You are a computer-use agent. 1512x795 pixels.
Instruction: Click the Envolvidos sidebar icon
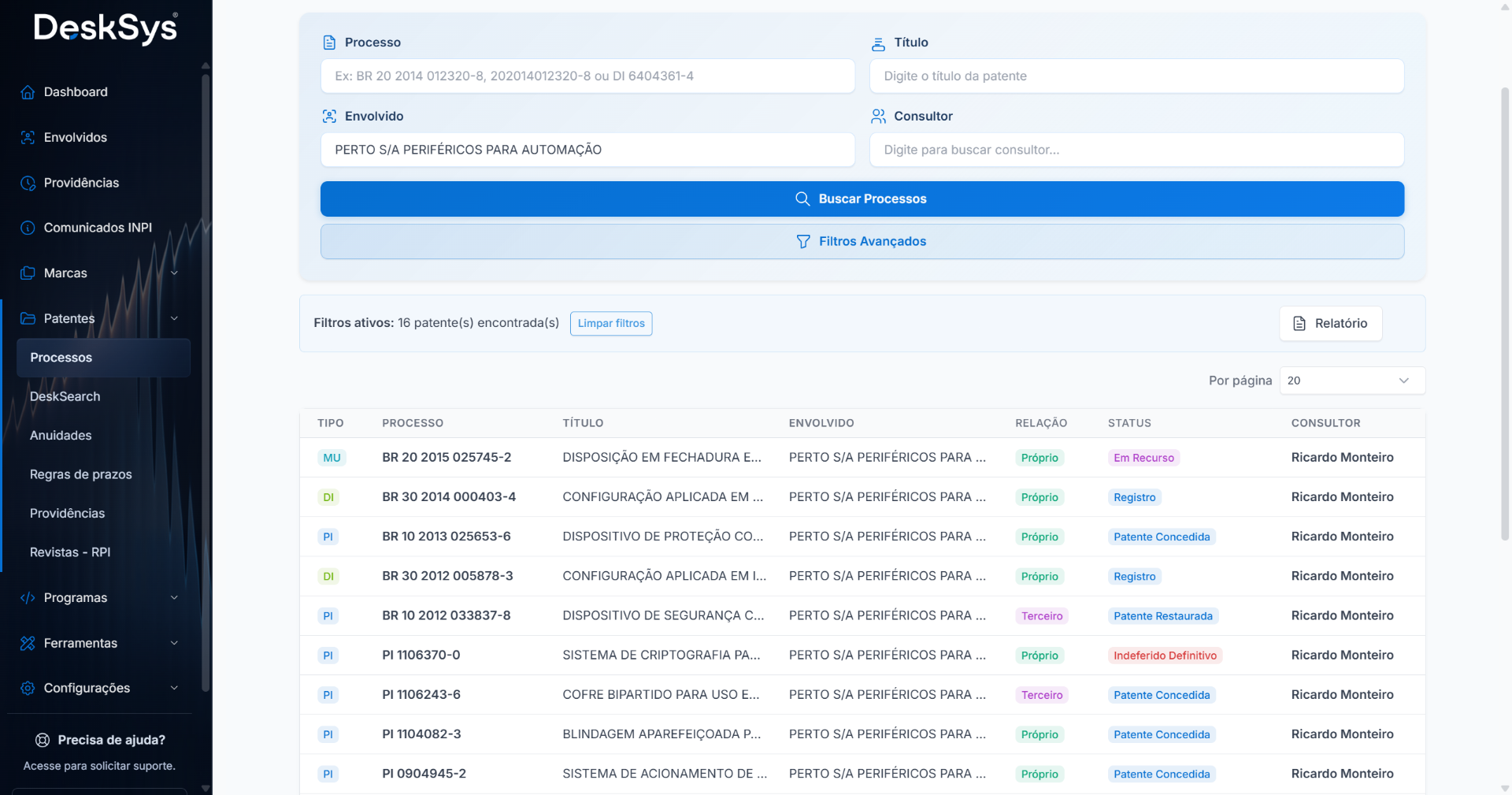point(28,137)
